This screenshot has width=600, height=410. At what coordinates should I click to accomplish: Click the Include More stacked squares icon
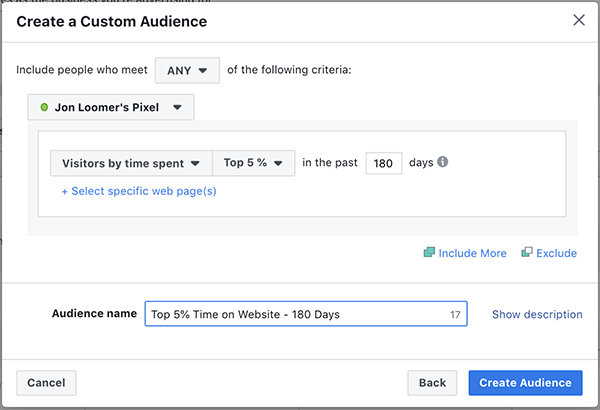pyautogui.click(x=429, y=252)
